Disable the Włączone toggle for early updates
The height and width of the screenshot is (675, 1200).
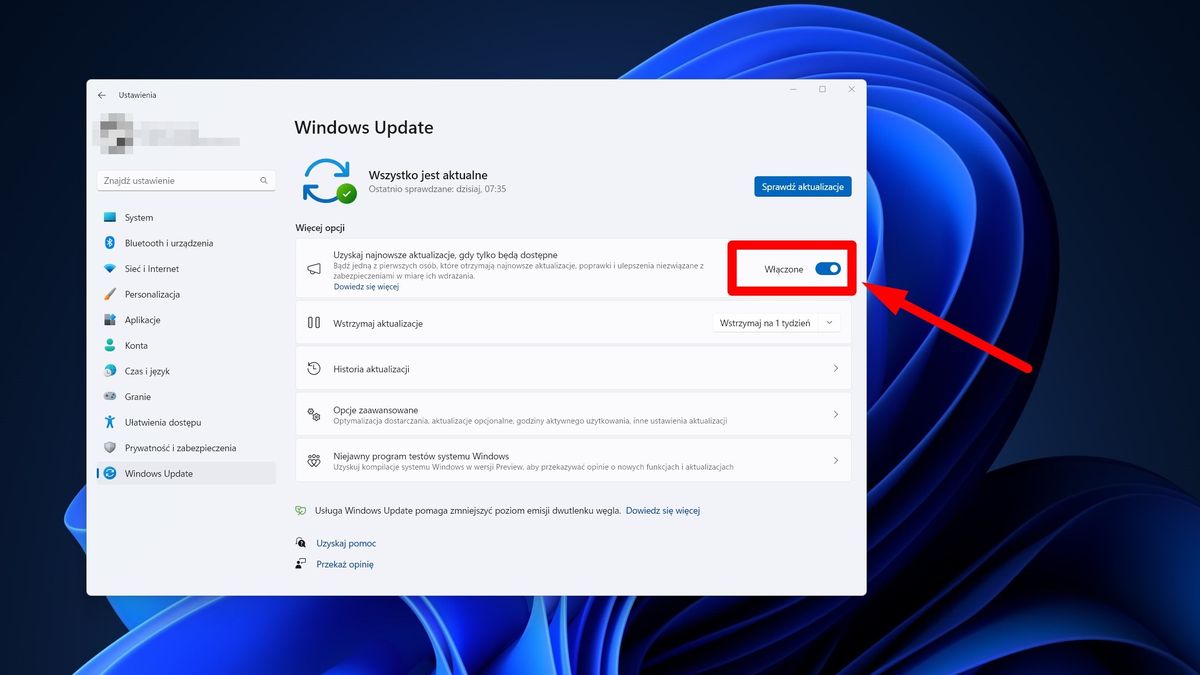[x=826, y=268]
